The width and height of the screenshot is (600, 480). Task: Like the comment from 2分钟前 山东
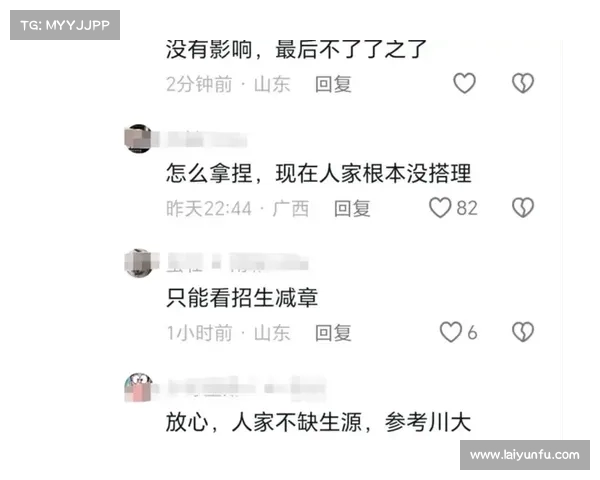[x=464, y=83]
